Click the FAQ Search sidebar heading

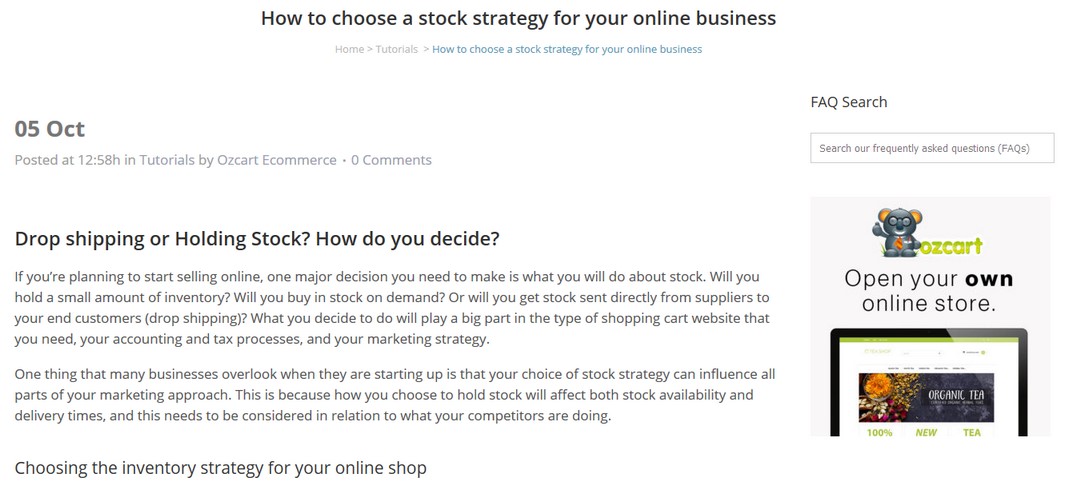point(849,102)
